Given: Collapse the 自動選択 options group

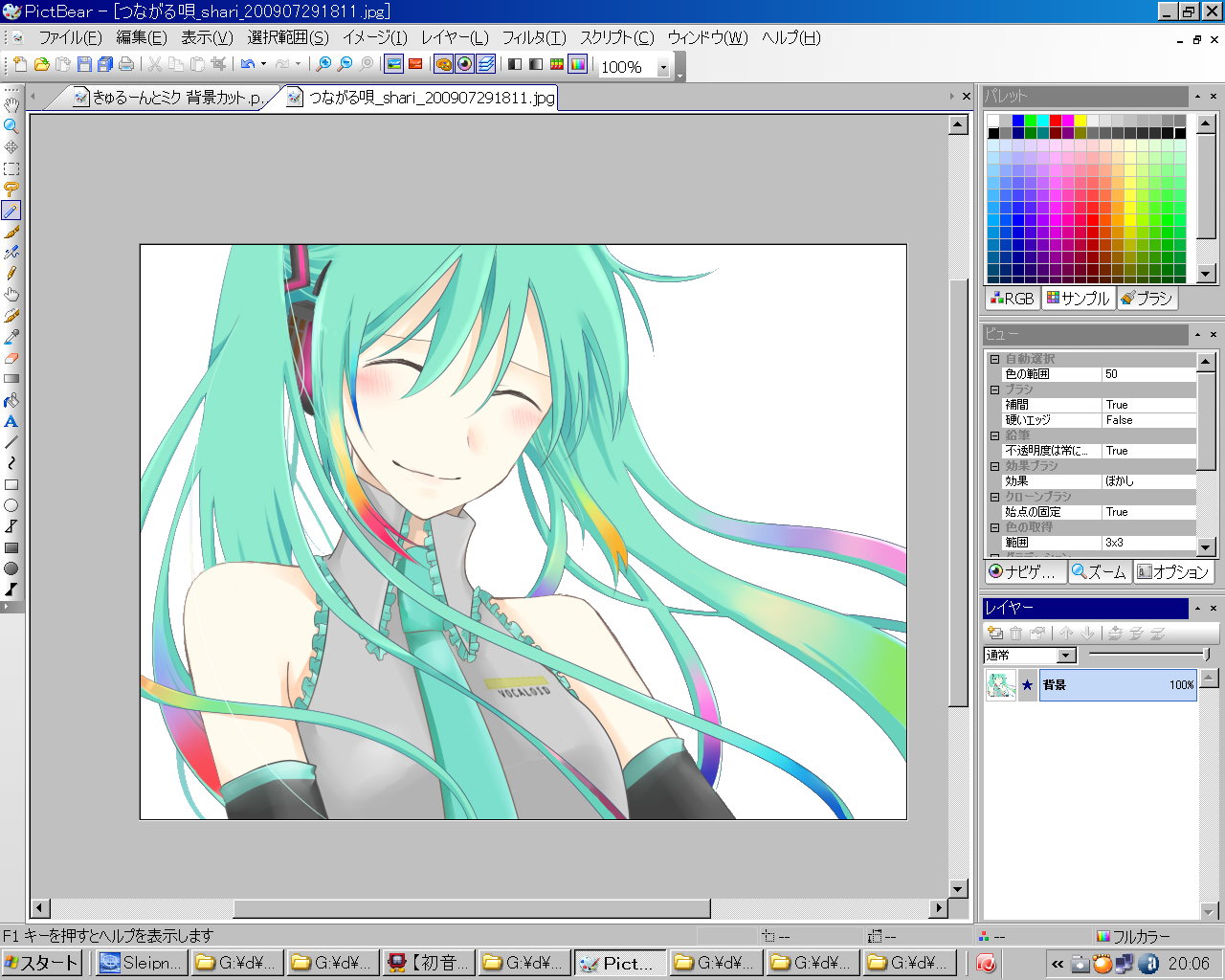Looking at the screenshot, I should pyautogui.click(x=994, y=359).
